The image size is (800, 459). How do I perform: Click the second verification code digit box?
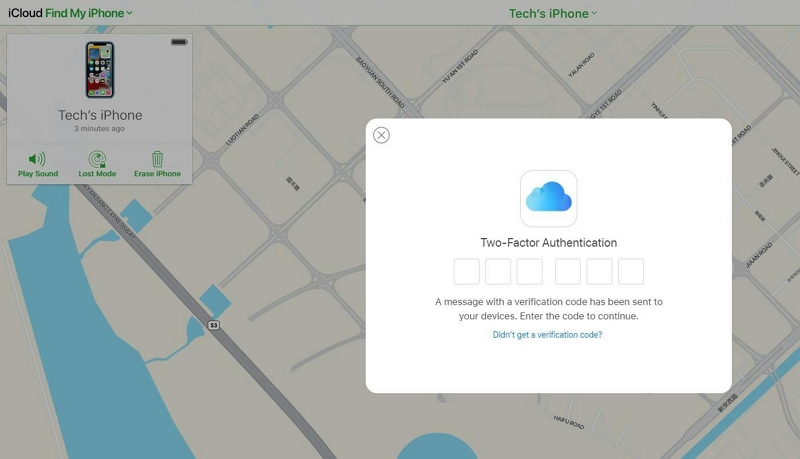click(x=498, y=271)
